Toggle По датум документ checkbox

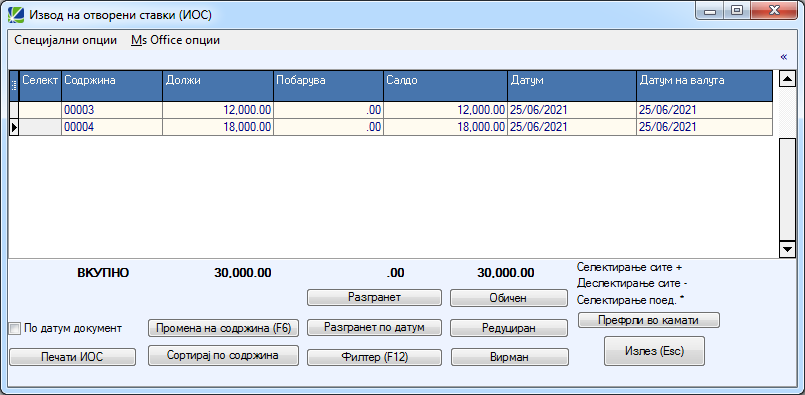click(x=15, y=329)
